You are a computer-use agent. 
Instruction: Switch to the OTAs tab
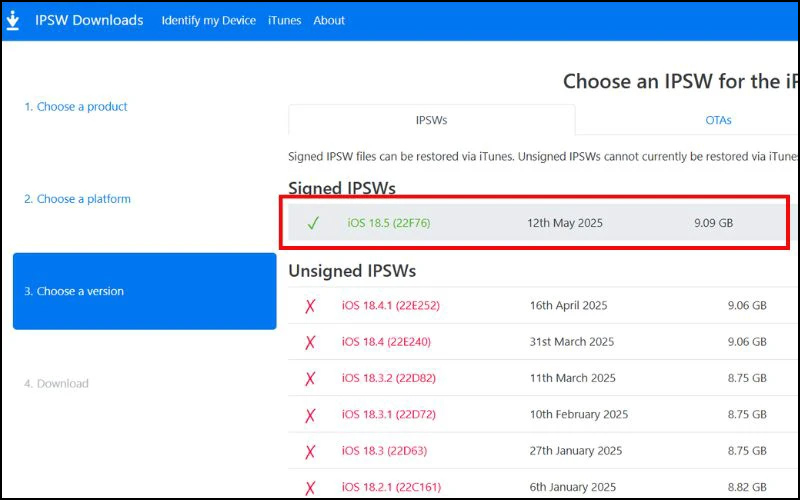(x=717, y=120)
